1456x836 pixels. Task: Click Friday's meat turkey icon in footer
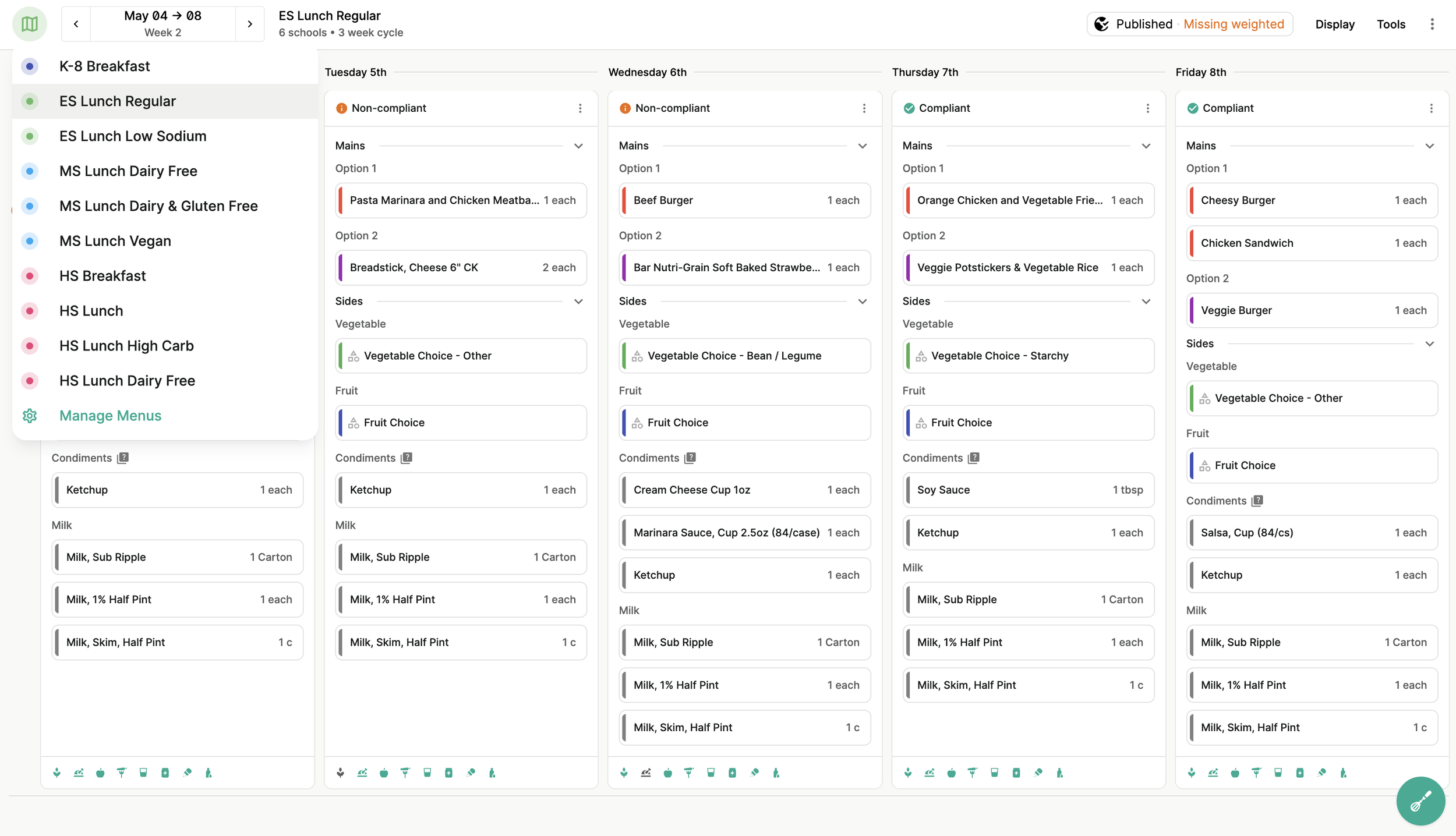[x=1213, y=773]
